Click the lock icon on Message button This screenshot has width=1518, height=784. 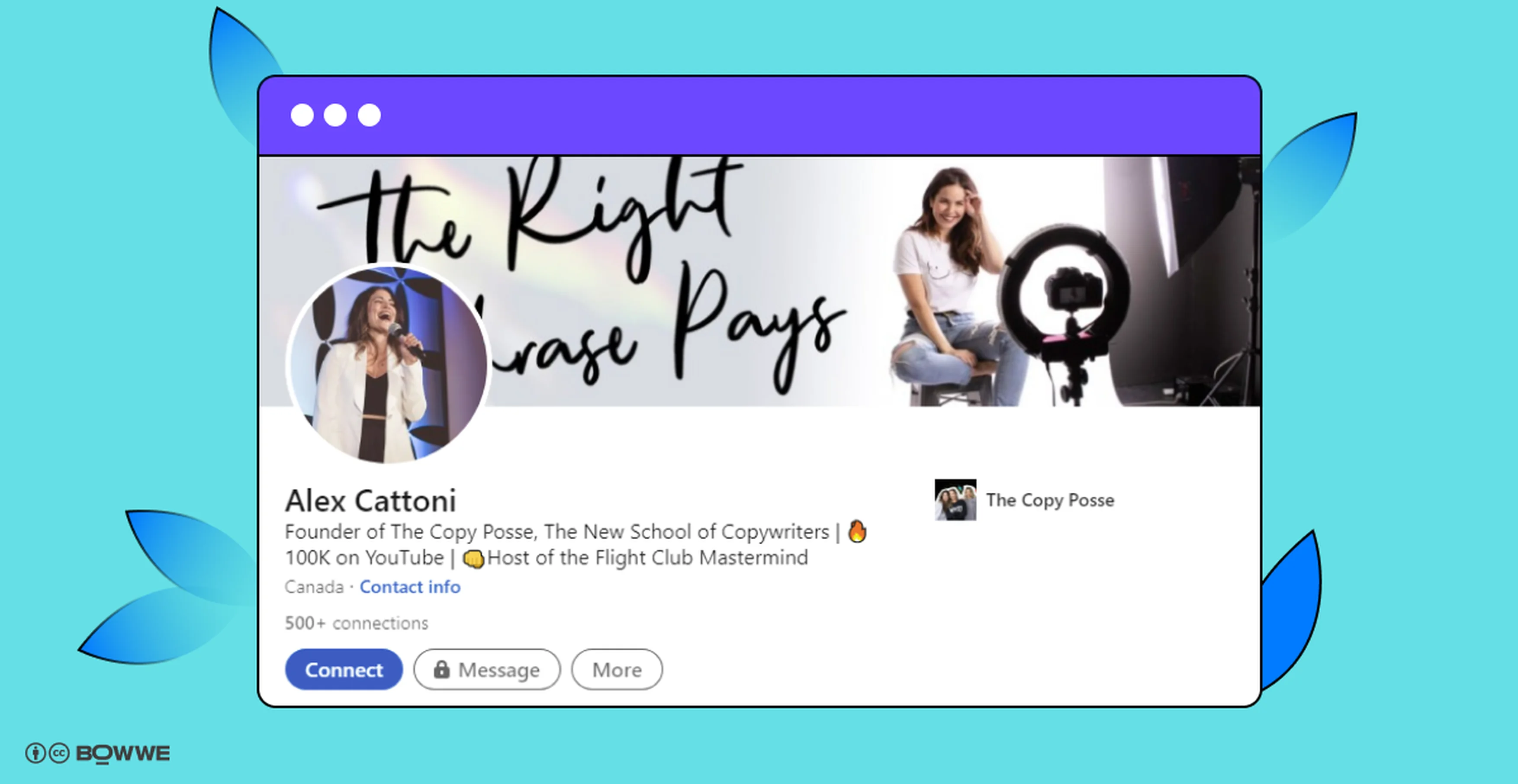click(441, 669)
